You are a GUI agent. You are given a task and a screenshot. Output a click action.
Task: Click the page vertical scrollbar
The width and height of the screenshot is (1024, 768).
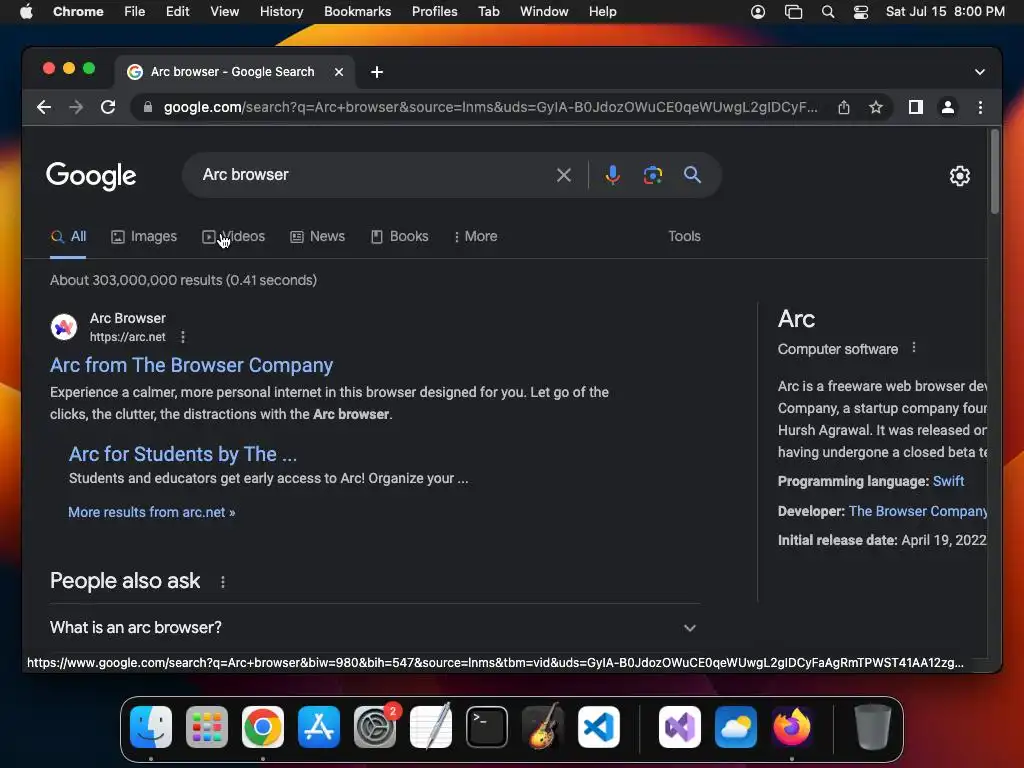(x=995, y=172)
